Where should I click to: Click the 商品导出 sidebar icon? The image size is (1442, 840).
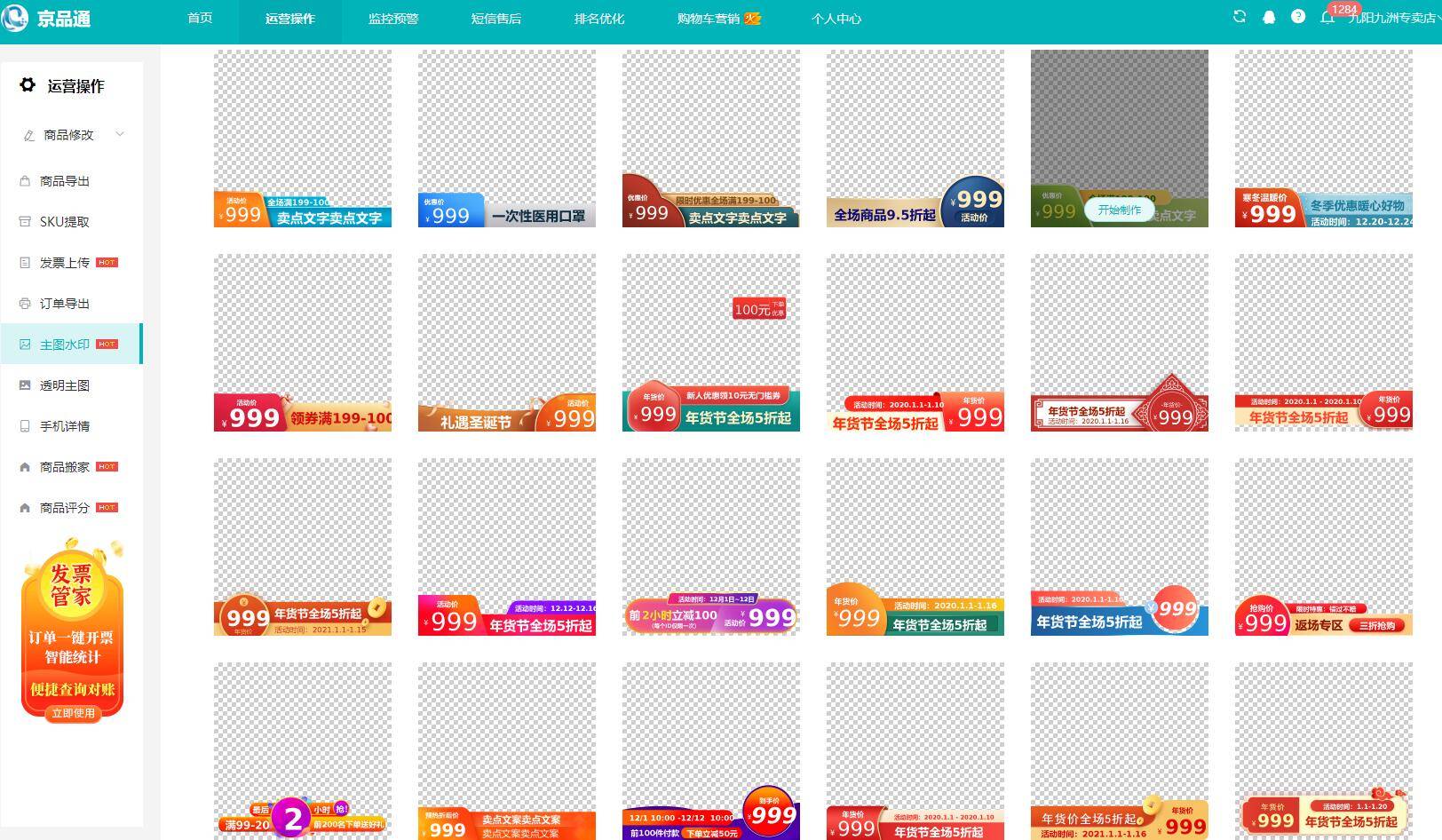pyautogui.click(x=25, y=181)
